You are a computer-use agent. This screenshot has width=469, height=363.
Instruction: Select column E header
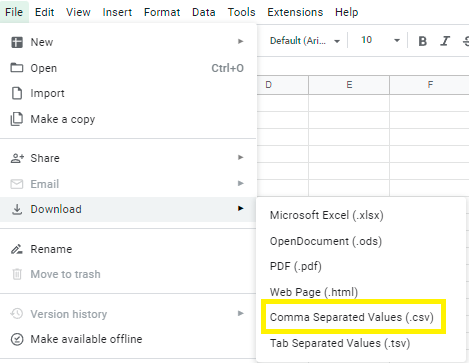(349, 85)
